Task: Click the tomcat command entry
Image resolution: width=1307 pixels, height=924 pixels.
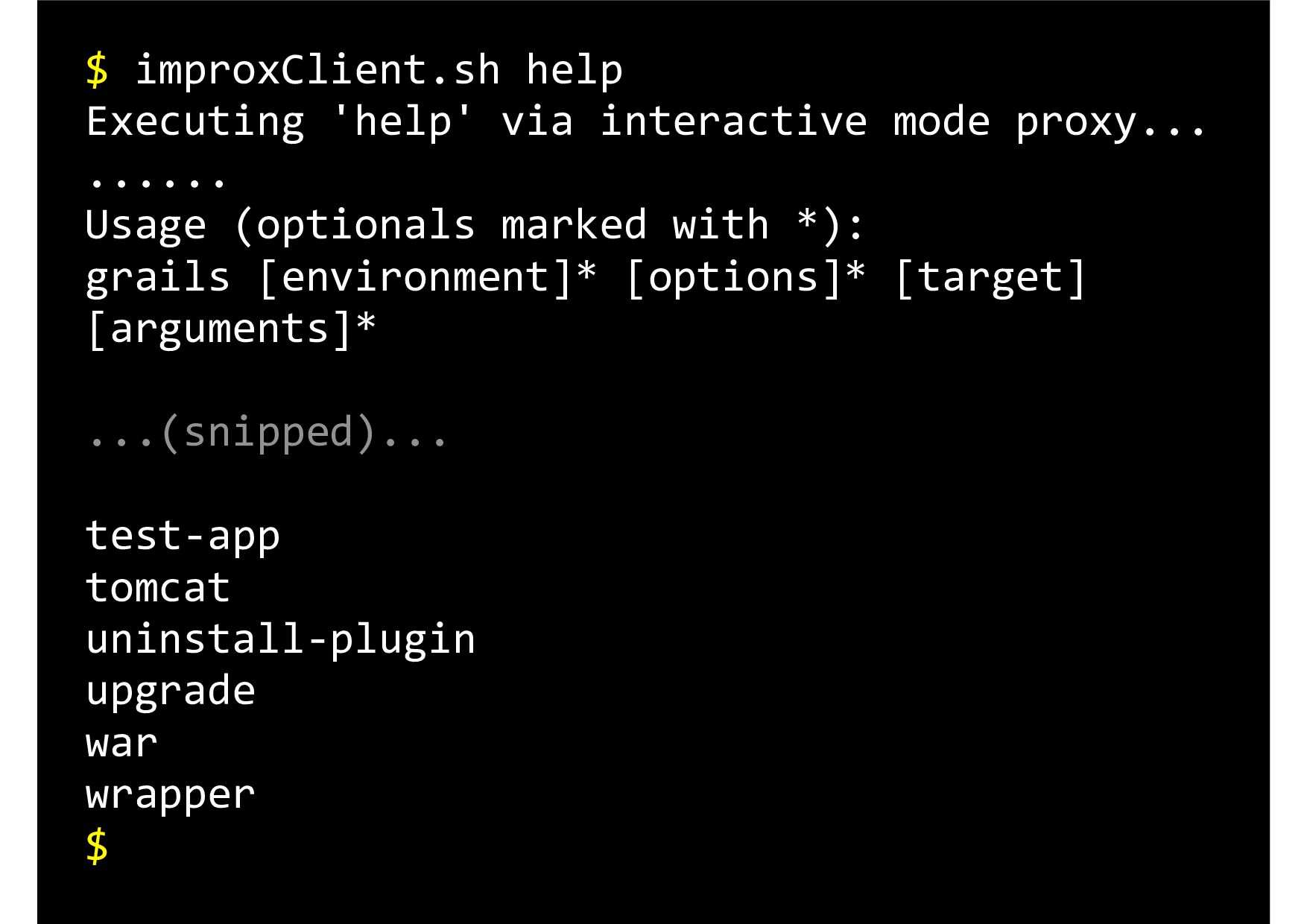Action: pos(158,588)
